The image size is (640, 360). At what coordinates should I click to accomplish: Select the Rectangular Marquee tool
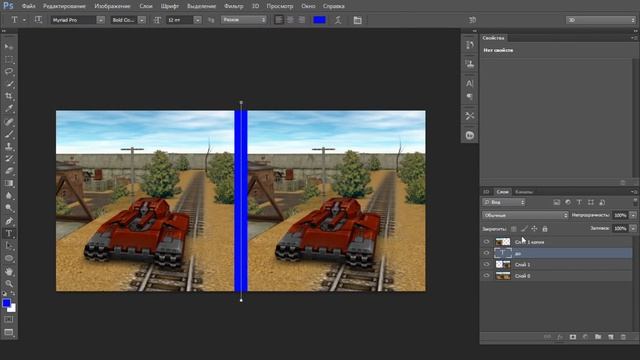(x=9, y=60)
